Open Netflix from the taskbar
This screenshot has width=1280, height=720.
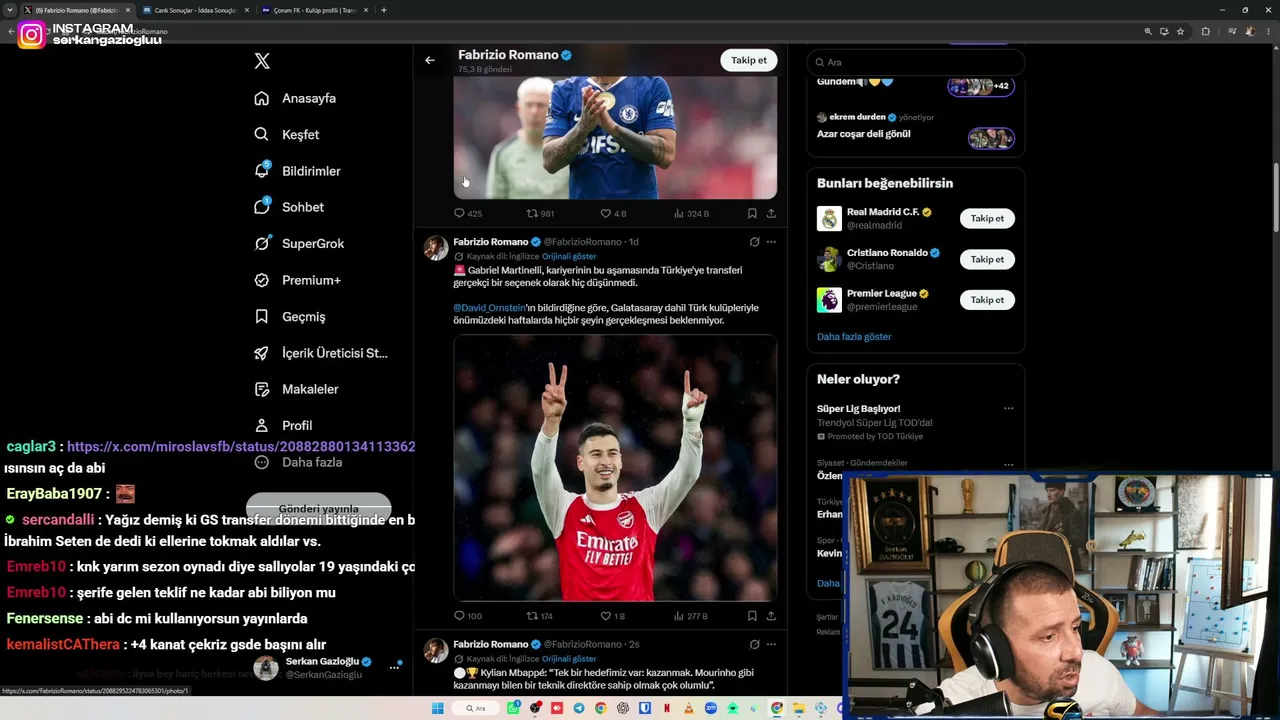pos(667,708)
